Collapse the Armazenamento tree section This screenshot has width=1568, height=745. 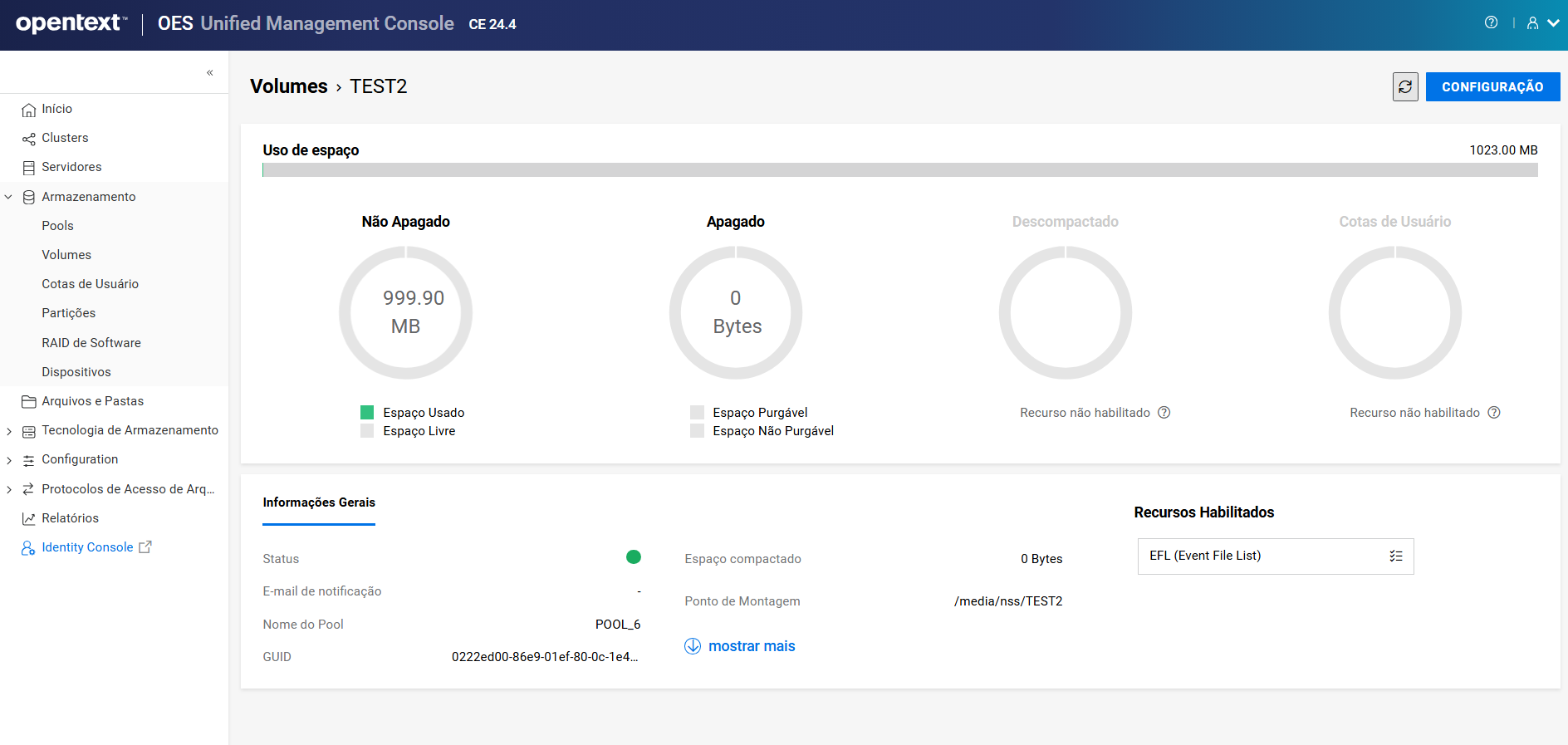tap(8, 197)
